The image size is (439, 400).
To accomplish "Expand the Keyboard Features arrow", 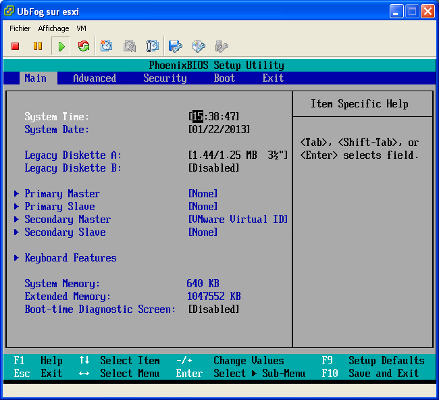I will click(x=16, y=258).
